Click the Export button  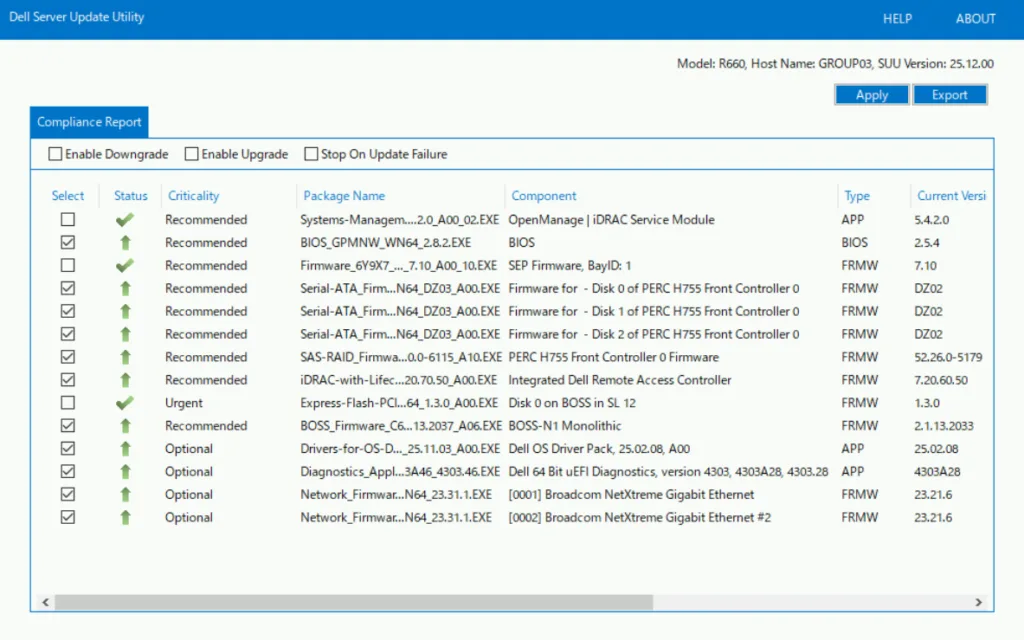949,95
